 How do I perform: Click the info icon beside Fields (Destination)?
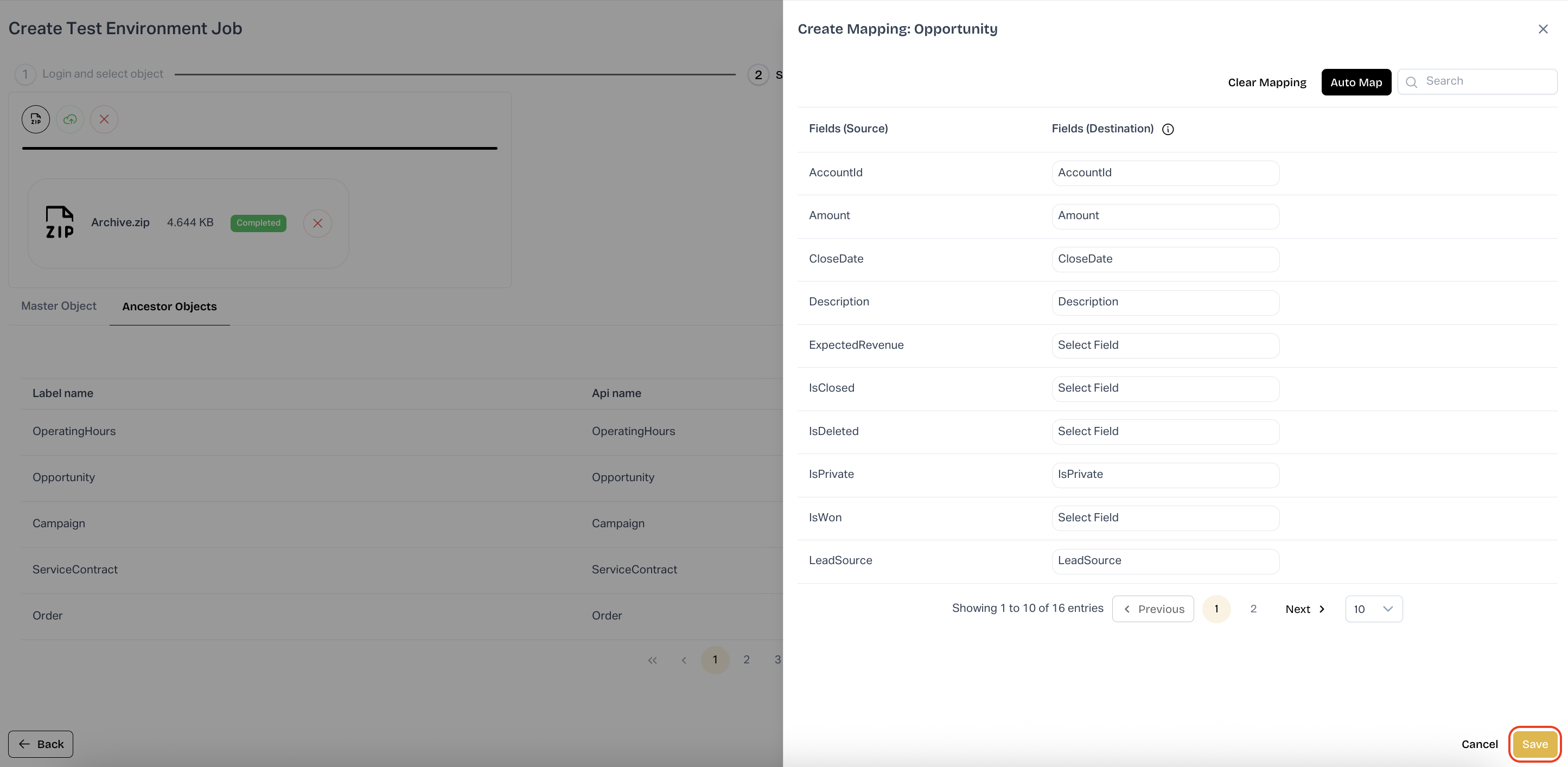(1168, 129)
